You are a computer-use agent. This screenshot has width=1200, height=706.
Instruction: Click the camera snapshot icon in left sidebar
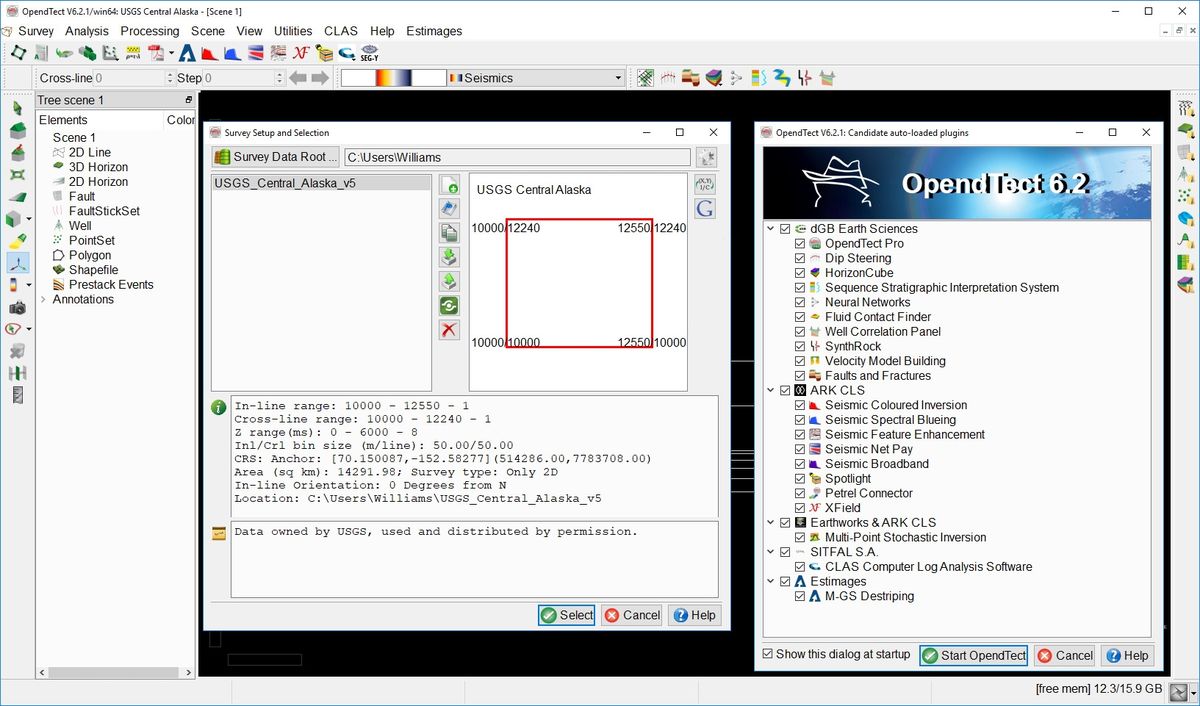click(17, 307)
